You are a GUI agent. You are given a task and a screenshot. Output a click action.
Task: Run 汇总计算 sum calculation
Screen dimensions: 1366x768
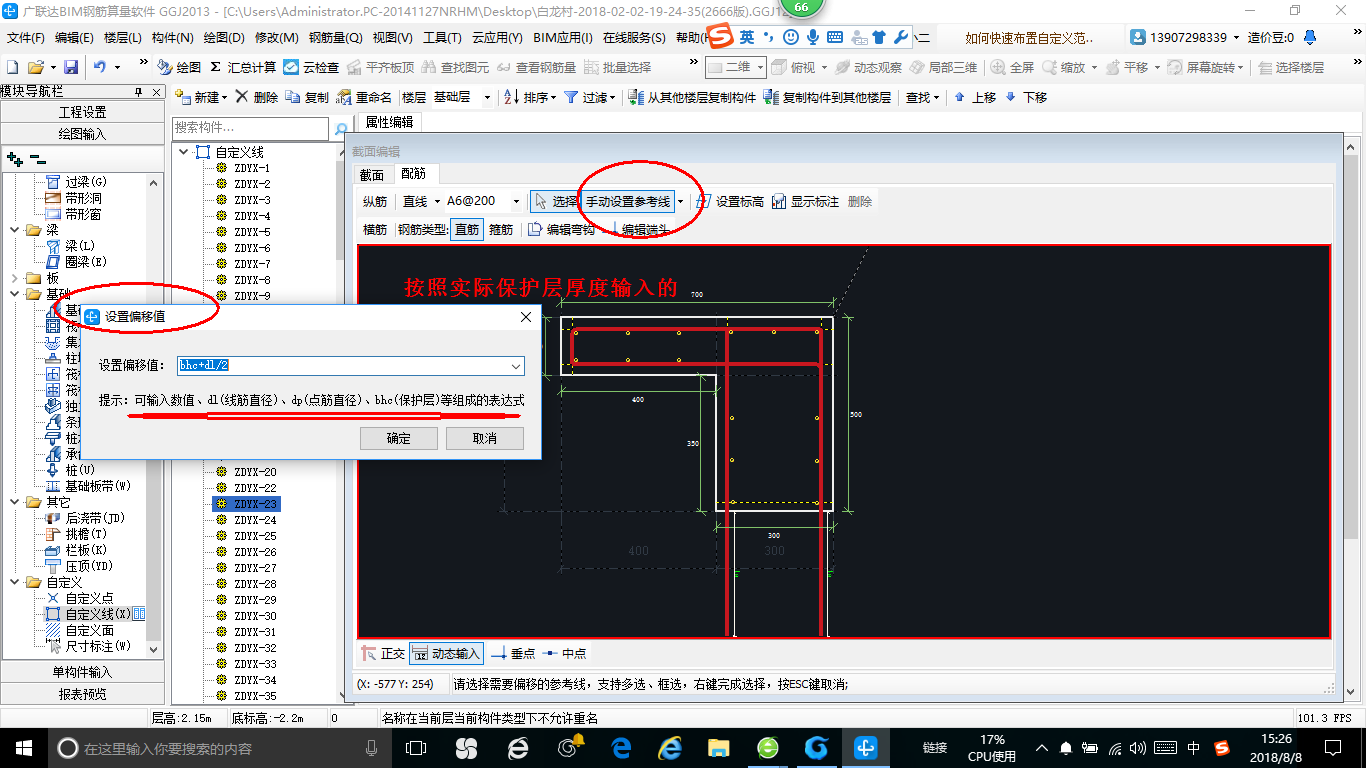pos(243,67)
